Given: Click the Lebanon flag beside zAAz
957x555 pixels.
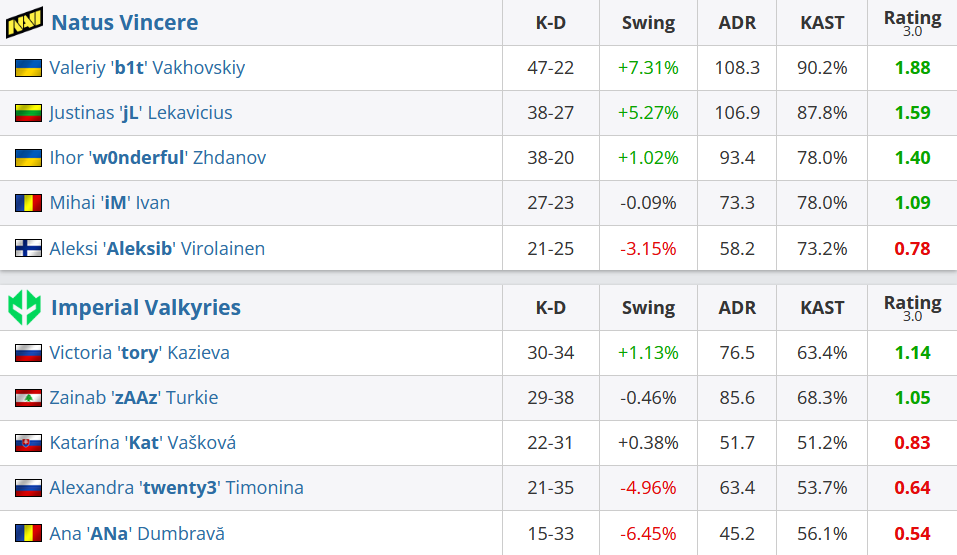Looking at the screenshot, I should [28, 398].
